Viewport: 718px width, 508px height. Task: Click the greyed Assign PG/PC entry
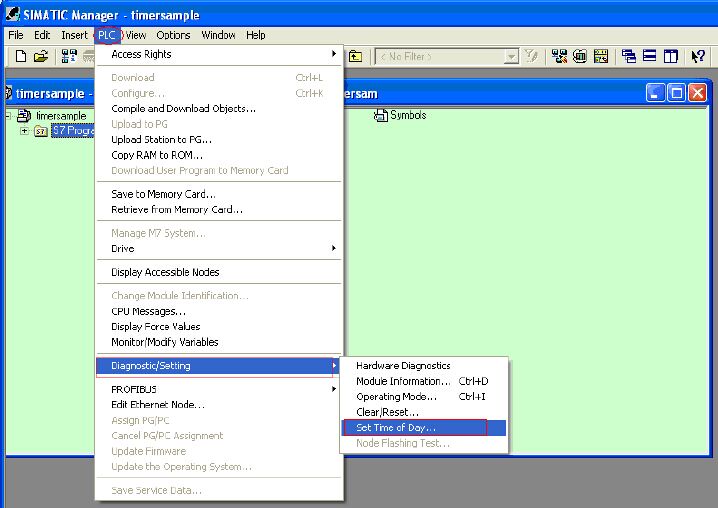[219, 420]
